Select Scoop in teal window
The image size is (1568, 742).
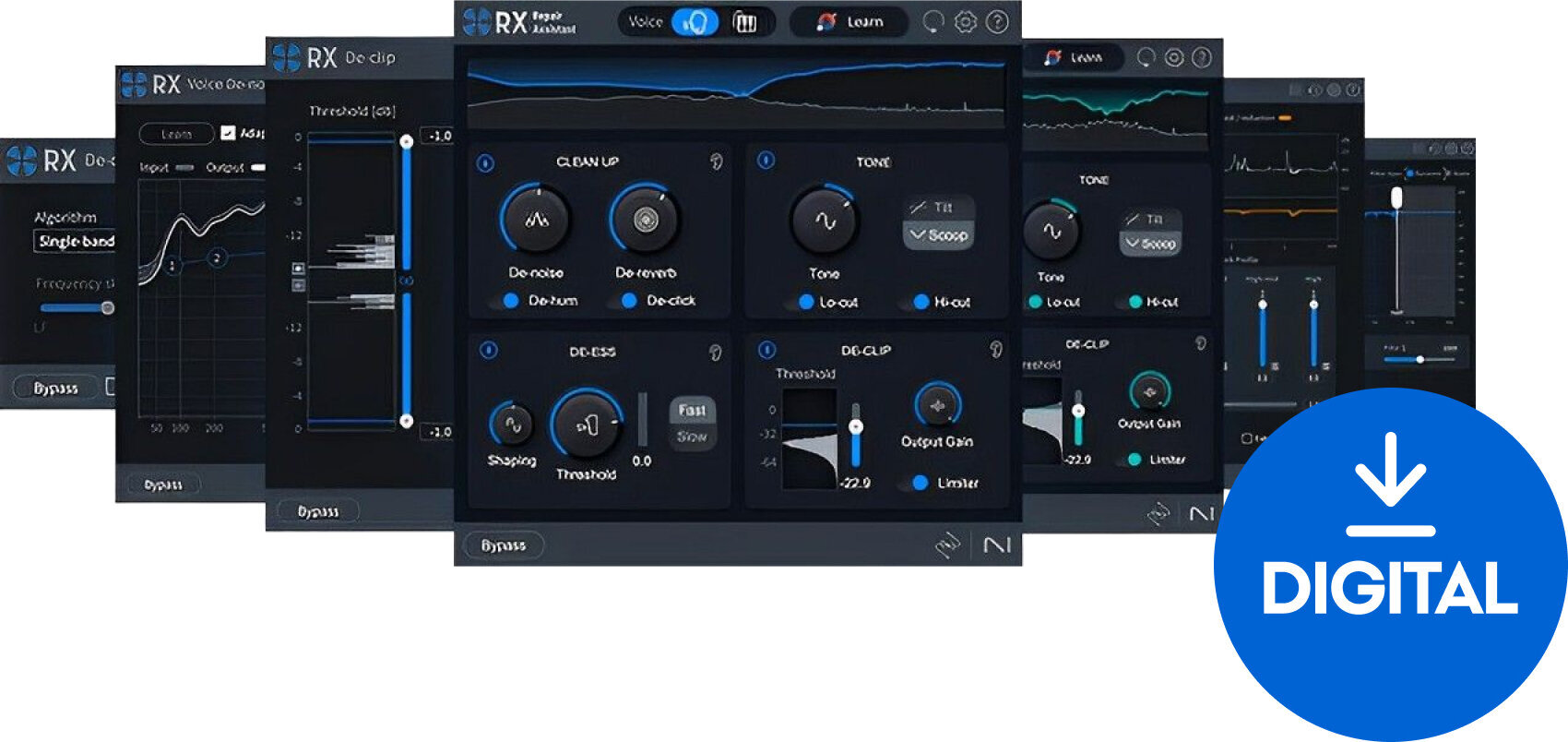tap(1150, 244)
